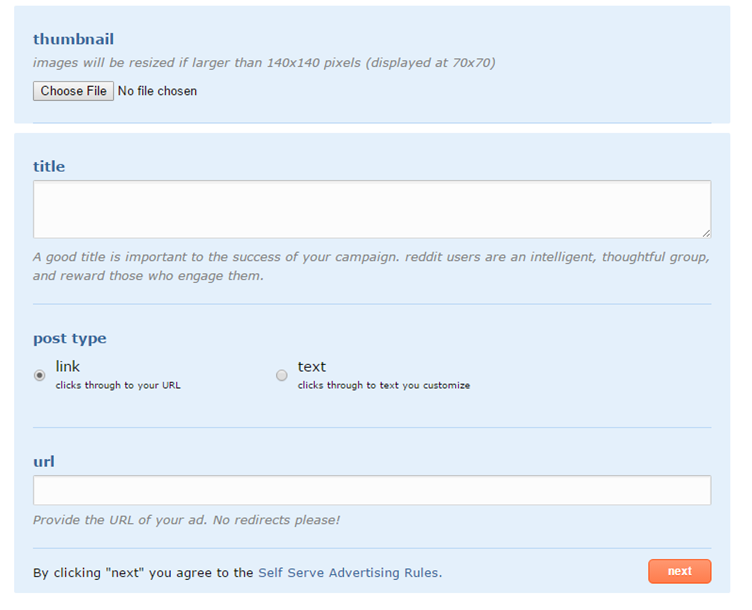Click the "No redirects please" hint text
The height and width of the screenshot is (610, 752).
point(186,520)
